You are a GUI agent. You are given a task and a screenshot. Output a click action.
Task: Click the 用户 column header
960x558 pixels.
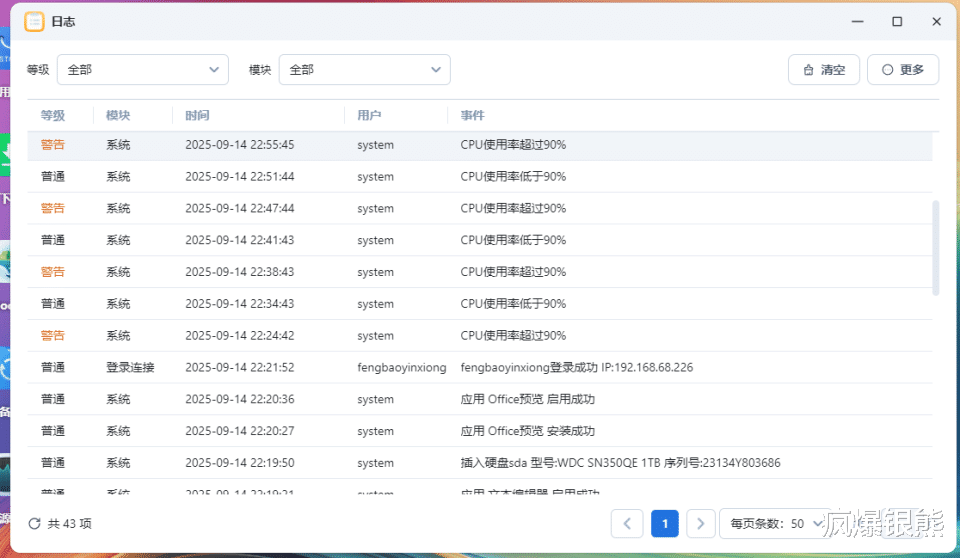click(x=369, y=115)
